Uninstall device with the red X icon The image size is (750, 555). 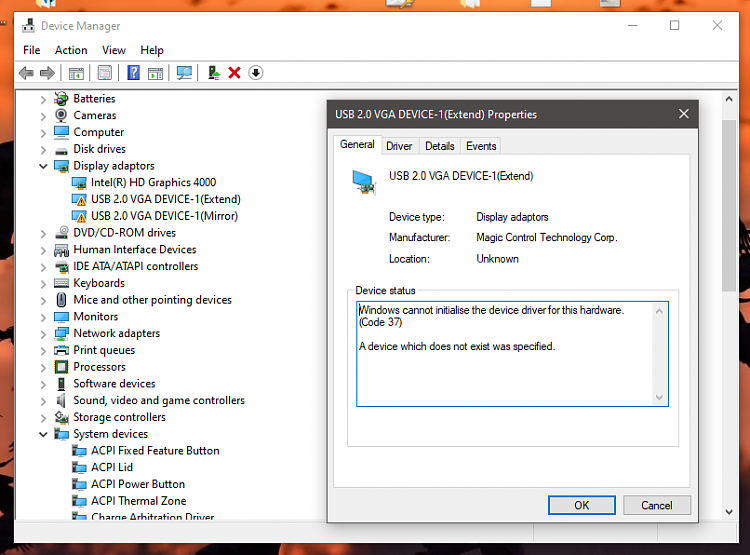coord(234,73)
